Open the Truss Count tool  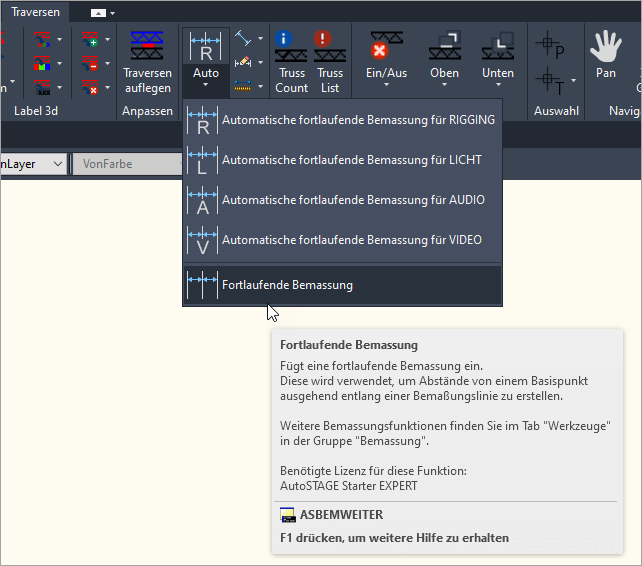[x=291, y=62]
